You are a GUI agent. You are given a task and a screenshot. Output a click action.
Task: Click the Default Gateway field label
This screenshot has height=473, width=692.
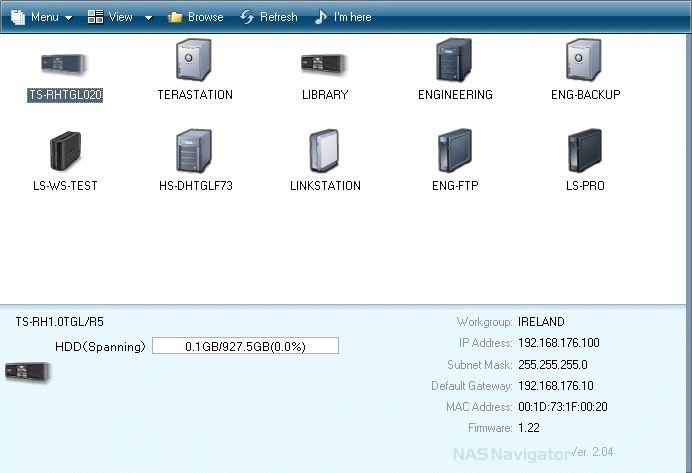[x=471, y=386]
